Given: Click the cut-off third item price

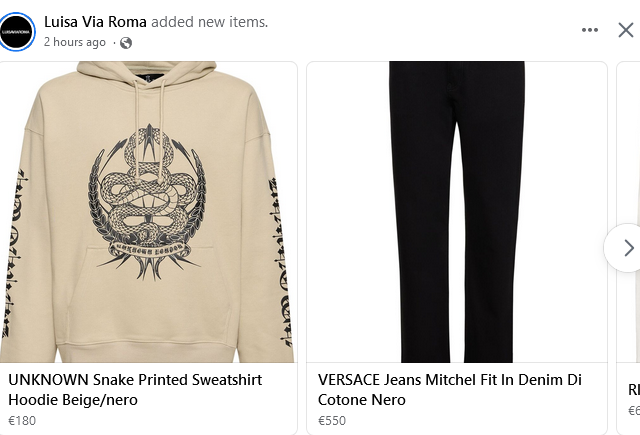Looking at the screenshot, I should pos(634,411).
